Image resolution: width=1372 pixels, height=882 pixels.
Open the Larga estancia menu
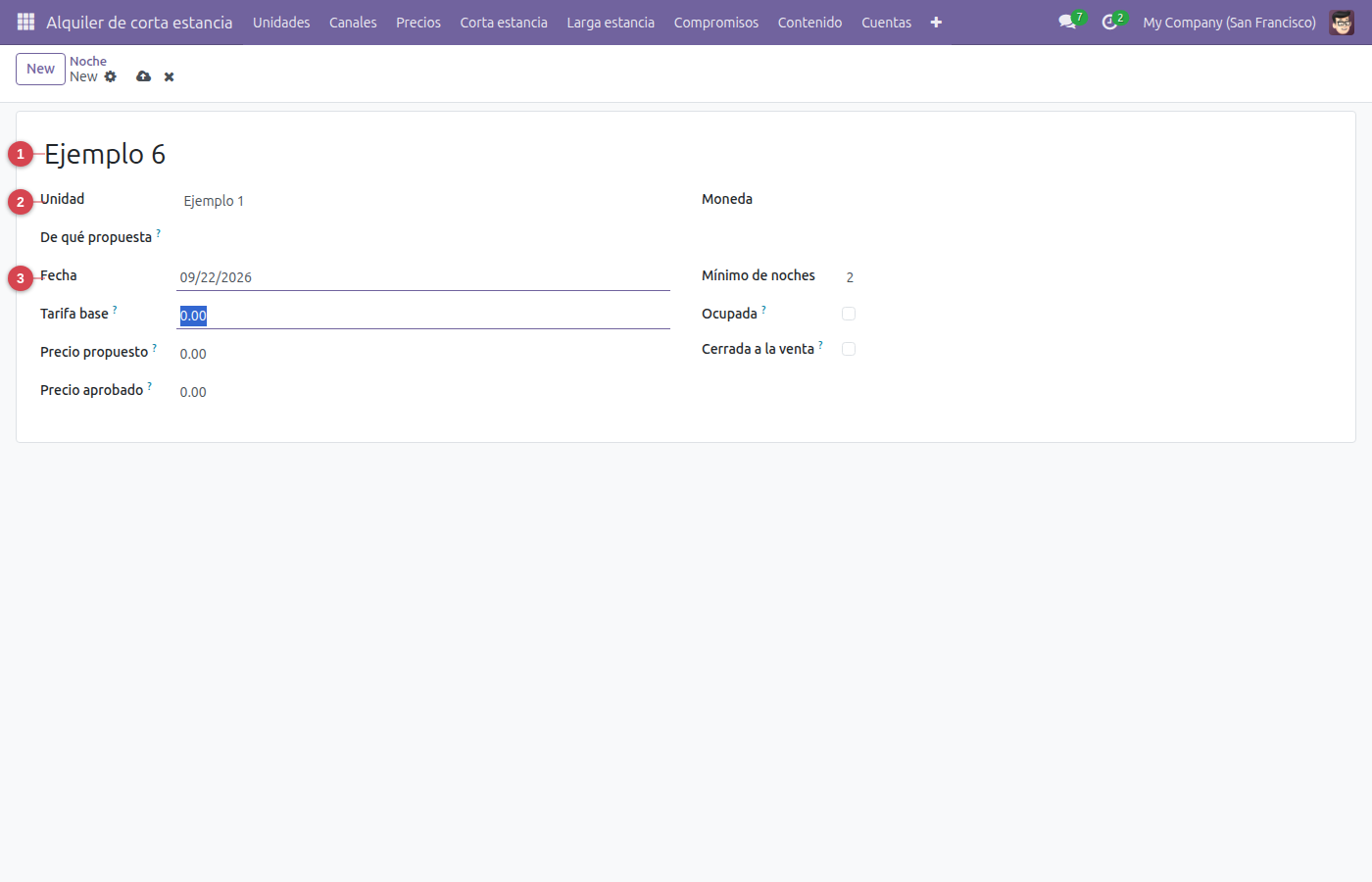point(611,22)
